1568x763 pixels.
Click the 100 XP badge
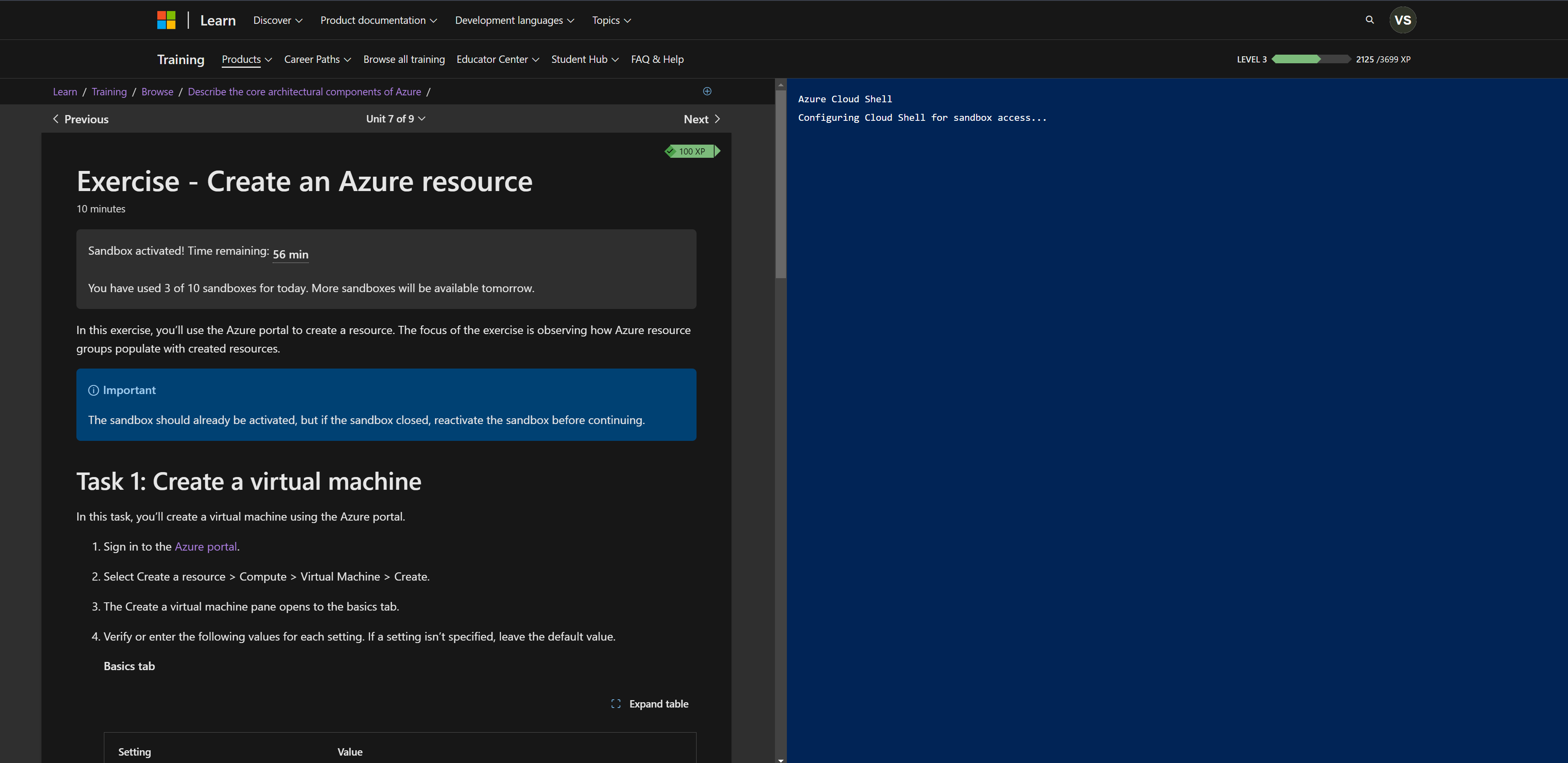pyautogui.click(x=692, y=151)
